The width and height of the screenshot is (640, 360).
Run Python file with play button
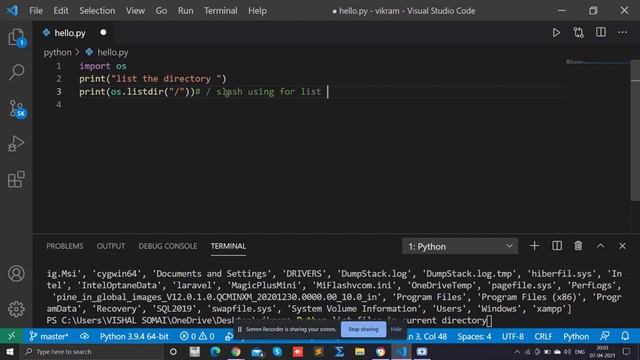click(556, 33)
